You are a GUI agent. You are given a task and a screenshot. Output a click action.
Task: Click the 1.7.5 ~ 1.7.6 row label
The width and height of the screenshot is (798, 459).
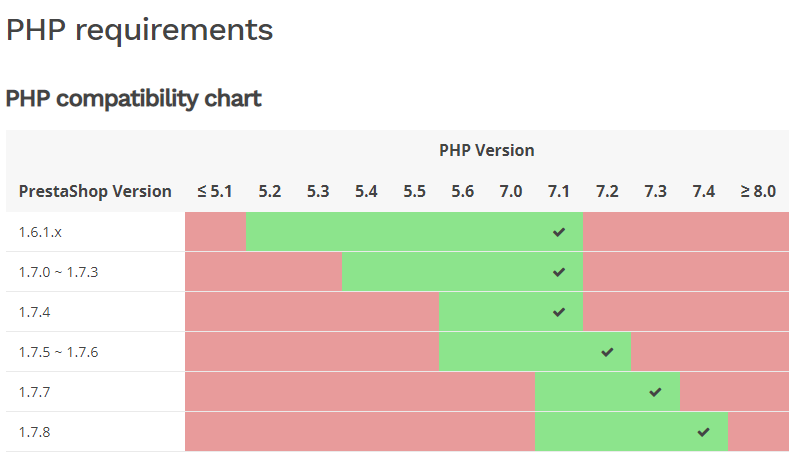tap(58, 352)
